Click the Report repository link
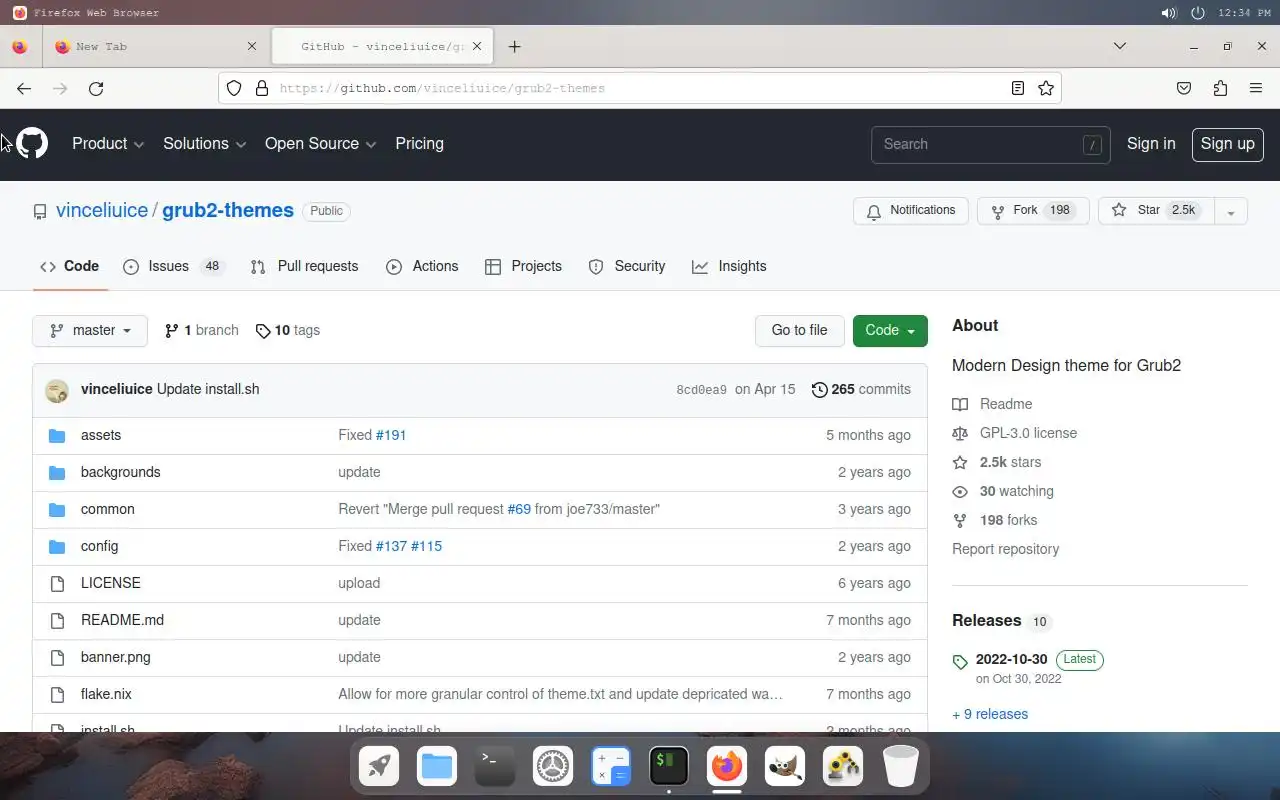Image resolution: width=1280 pixels, height=800 pixels. (1005, 549)
